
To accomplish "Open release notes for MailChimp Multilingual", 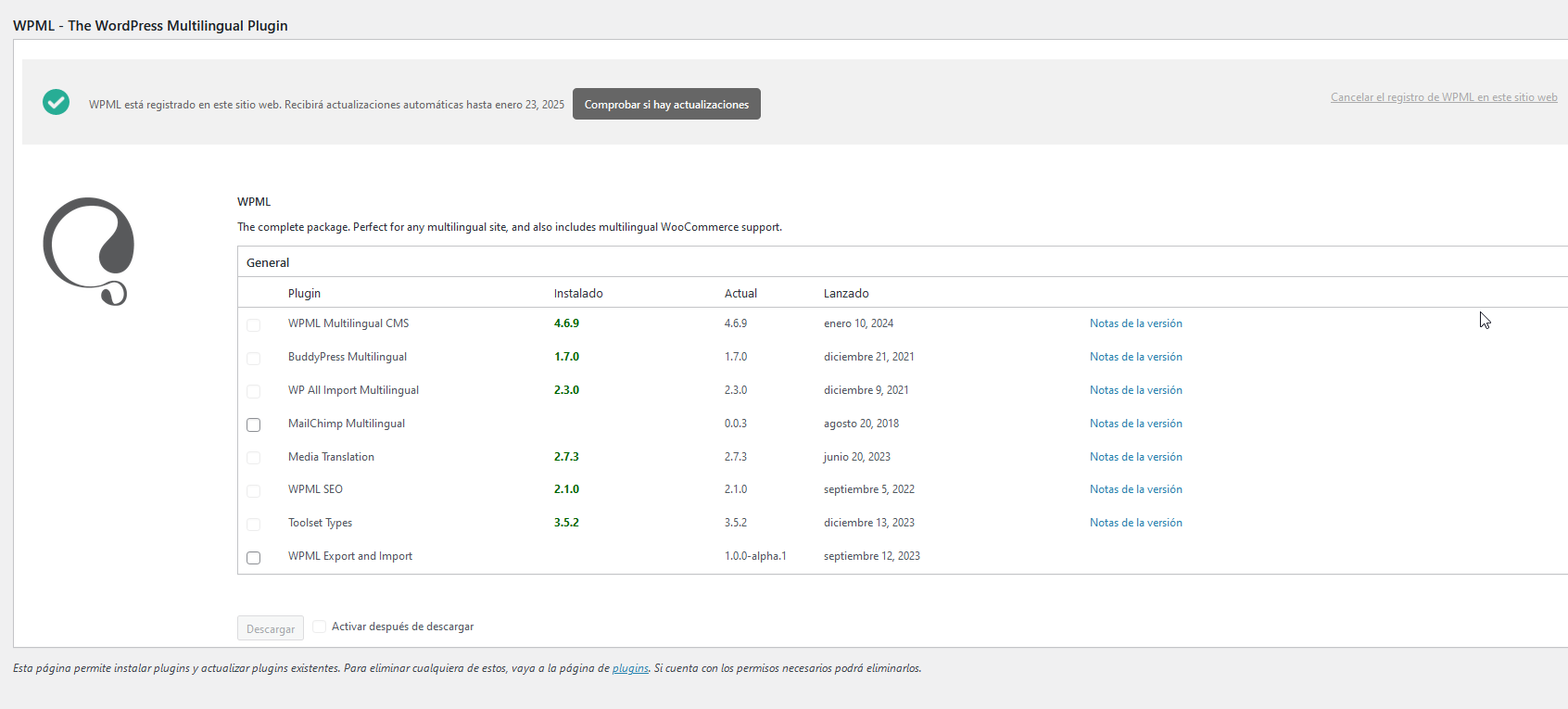I will (x=1136, y=424).
